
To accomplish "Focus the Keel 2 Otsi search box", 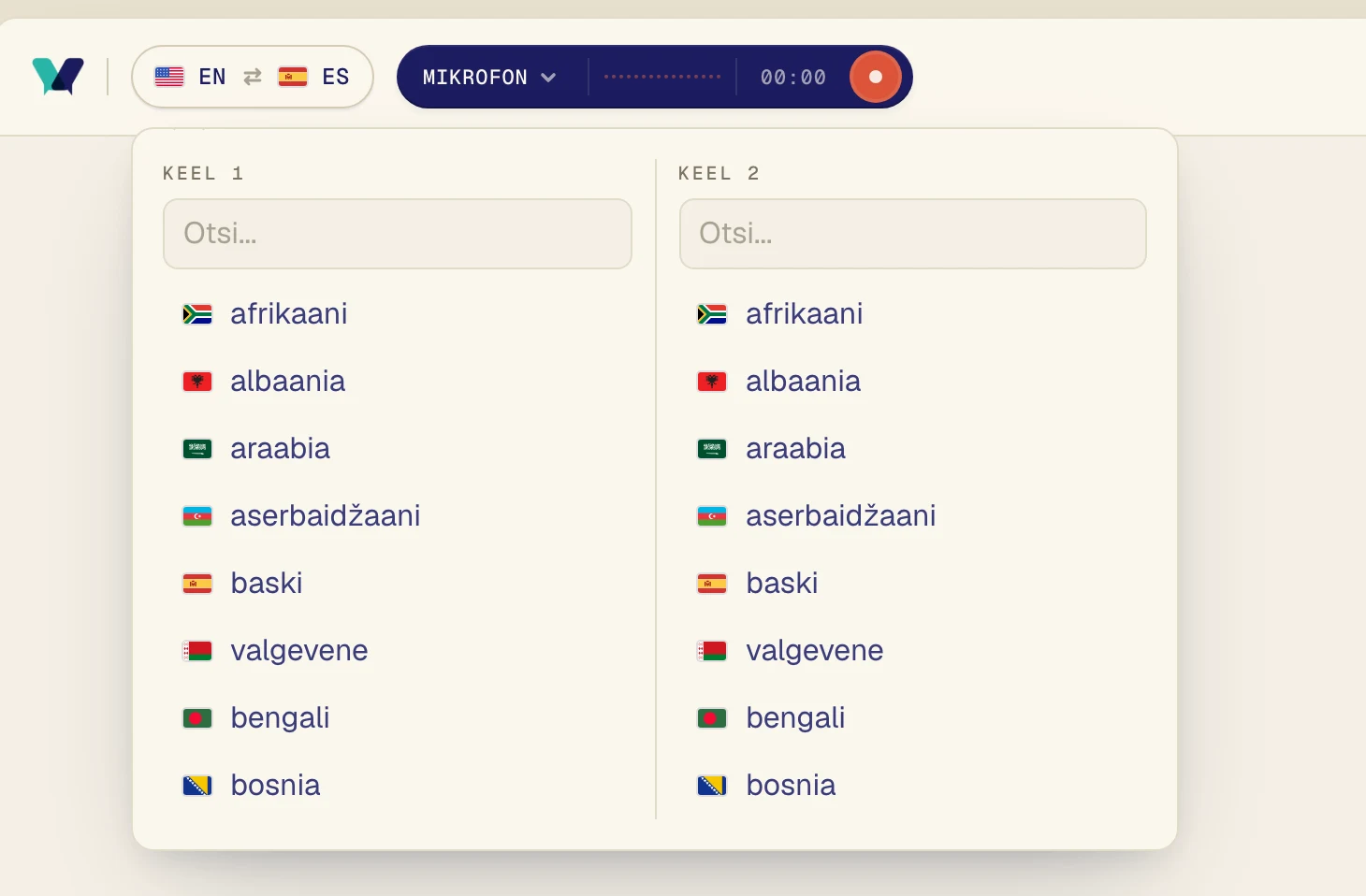I will tap(913, 234).
